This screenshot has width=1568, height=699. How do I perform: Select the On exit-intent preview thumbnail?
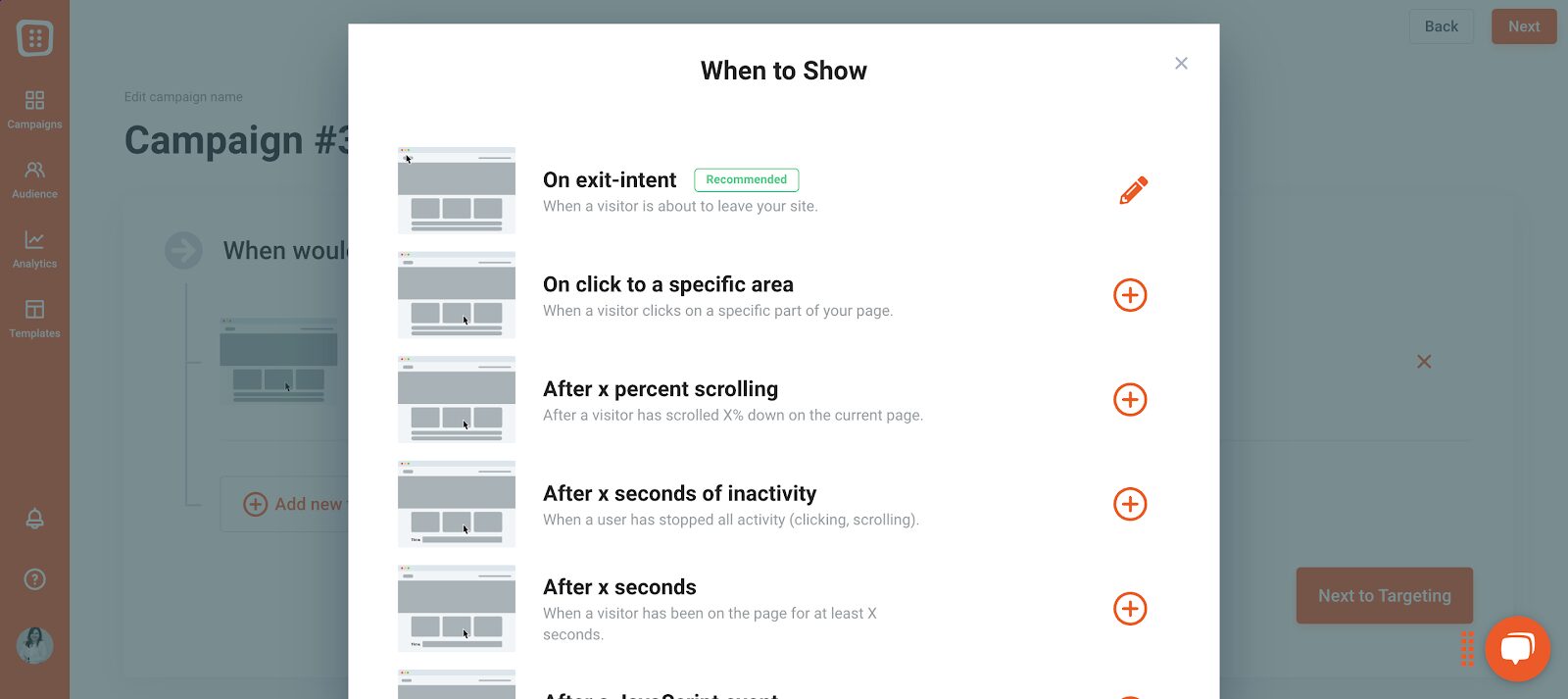pyautogui.click(x=457, y=190)
